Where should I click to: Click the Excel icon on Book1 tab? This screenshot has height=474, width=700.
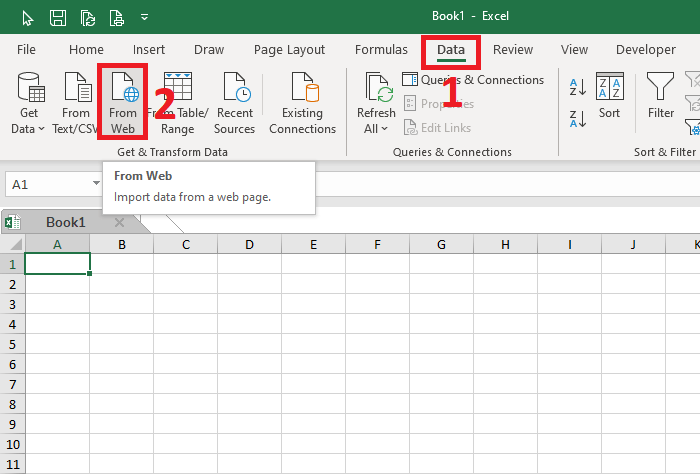pos(13,222)
